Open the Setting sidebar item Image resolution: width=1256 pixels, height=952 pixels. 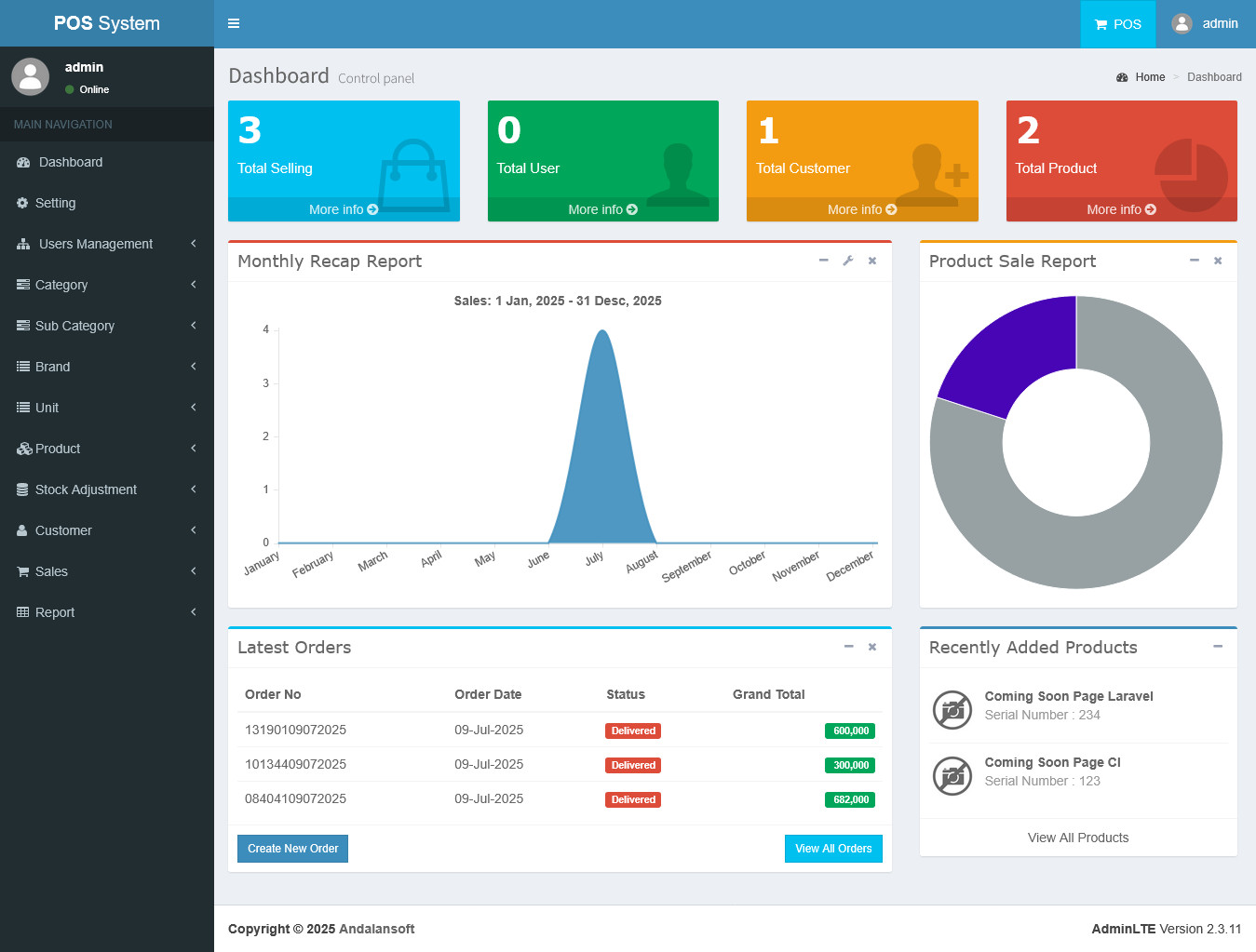(x=55, y=203)
